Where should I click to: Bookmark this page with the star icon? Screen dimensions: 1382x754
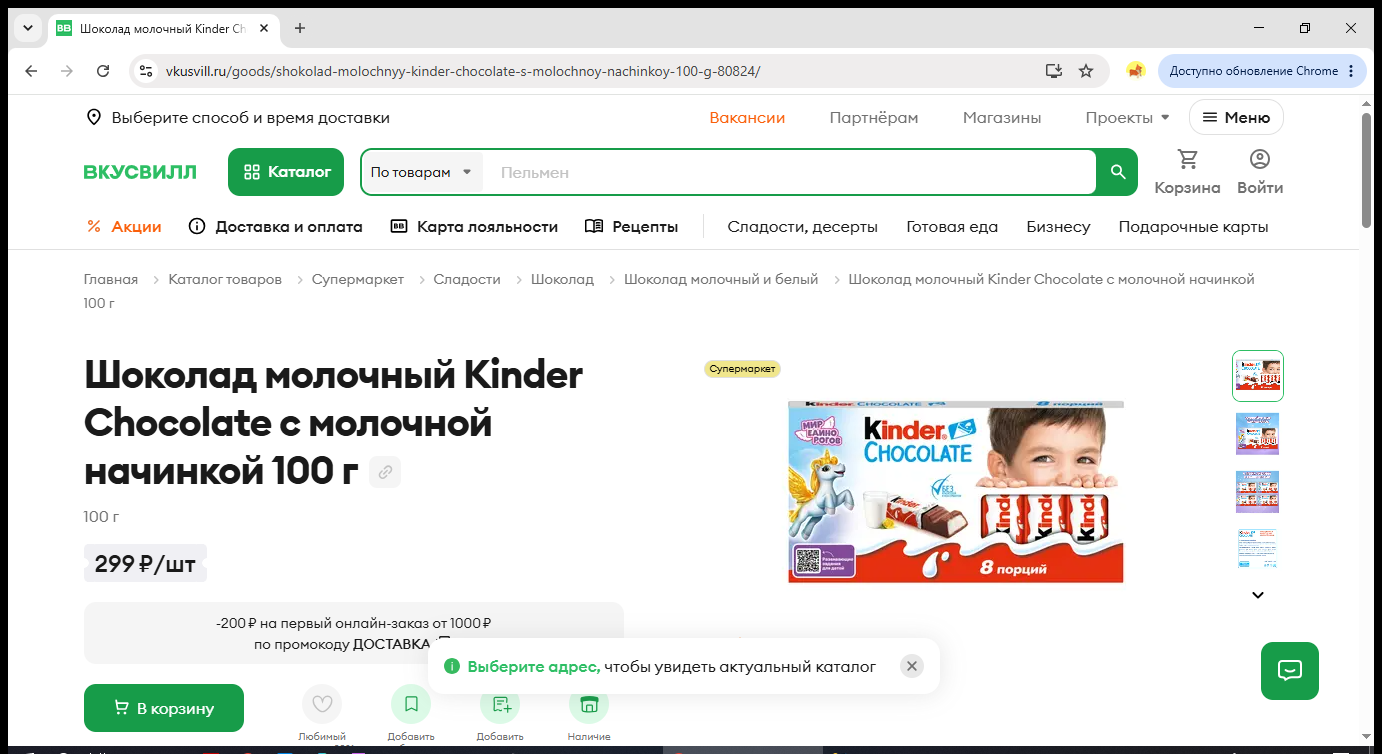point(1086,71)
